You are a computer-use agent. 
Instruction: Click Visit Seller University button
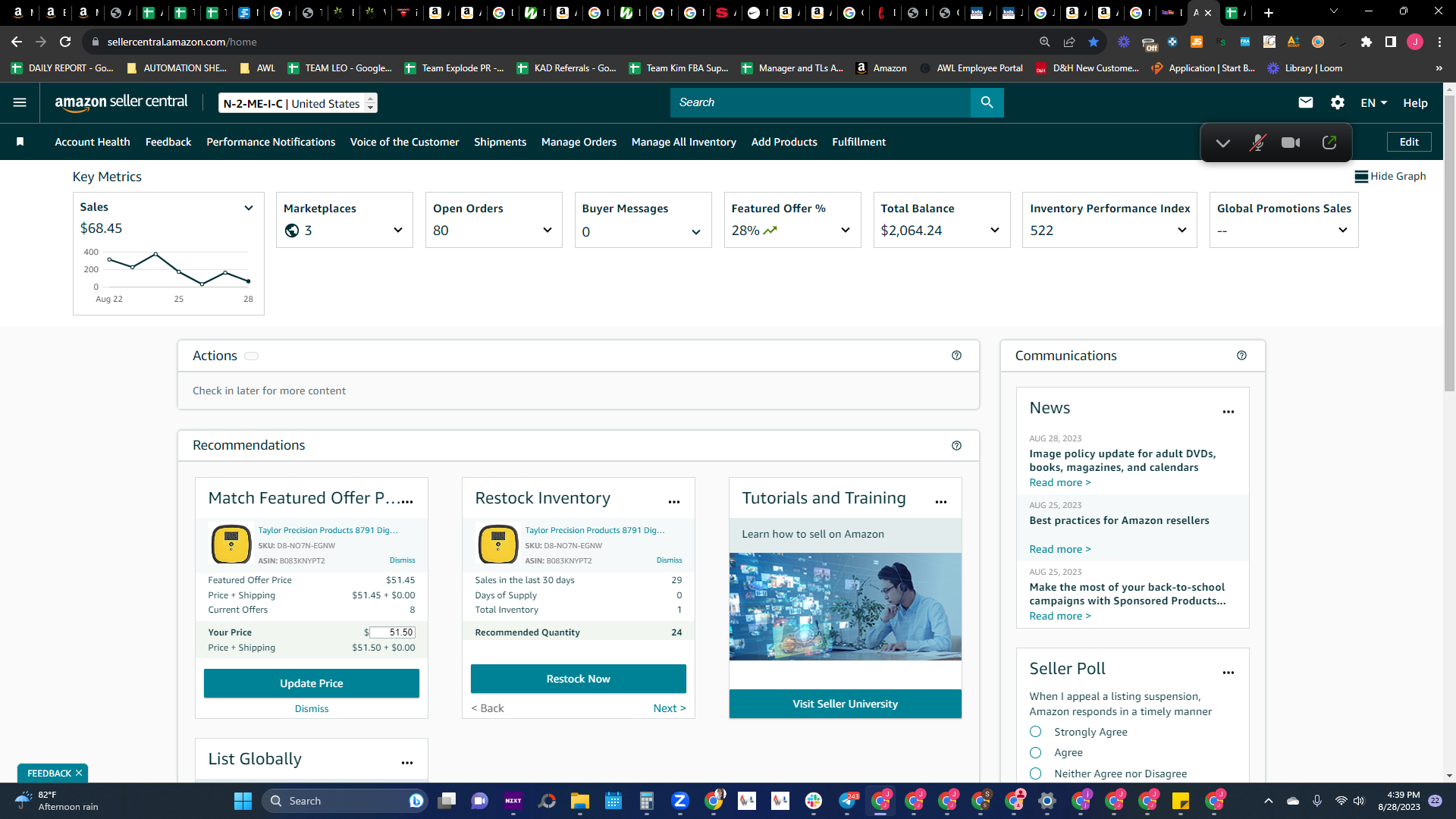point(846,704)
